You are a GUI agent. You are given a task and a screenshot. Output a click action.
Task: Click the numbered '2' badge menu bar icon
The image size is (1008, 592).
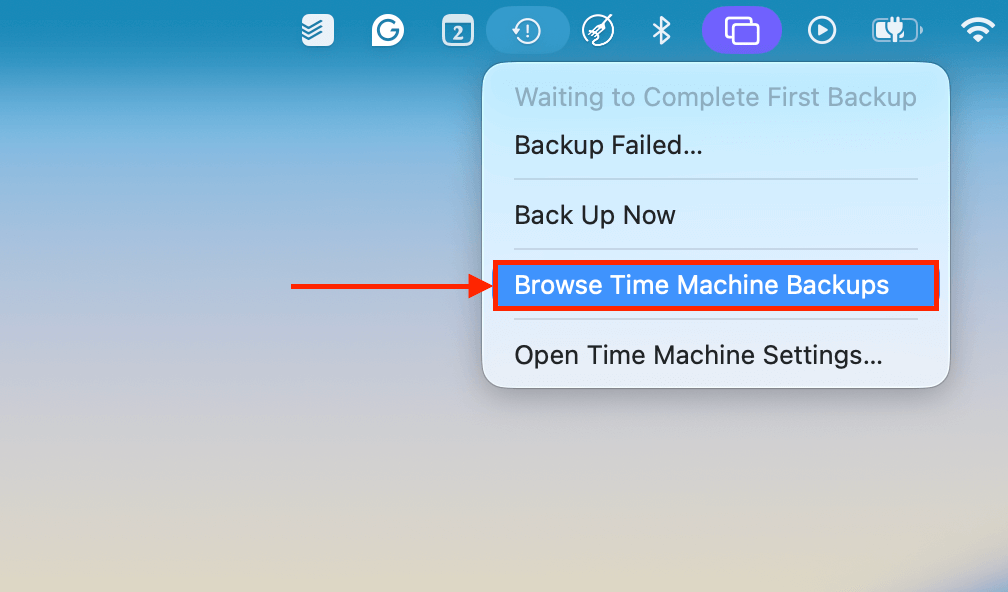point(457,30)
